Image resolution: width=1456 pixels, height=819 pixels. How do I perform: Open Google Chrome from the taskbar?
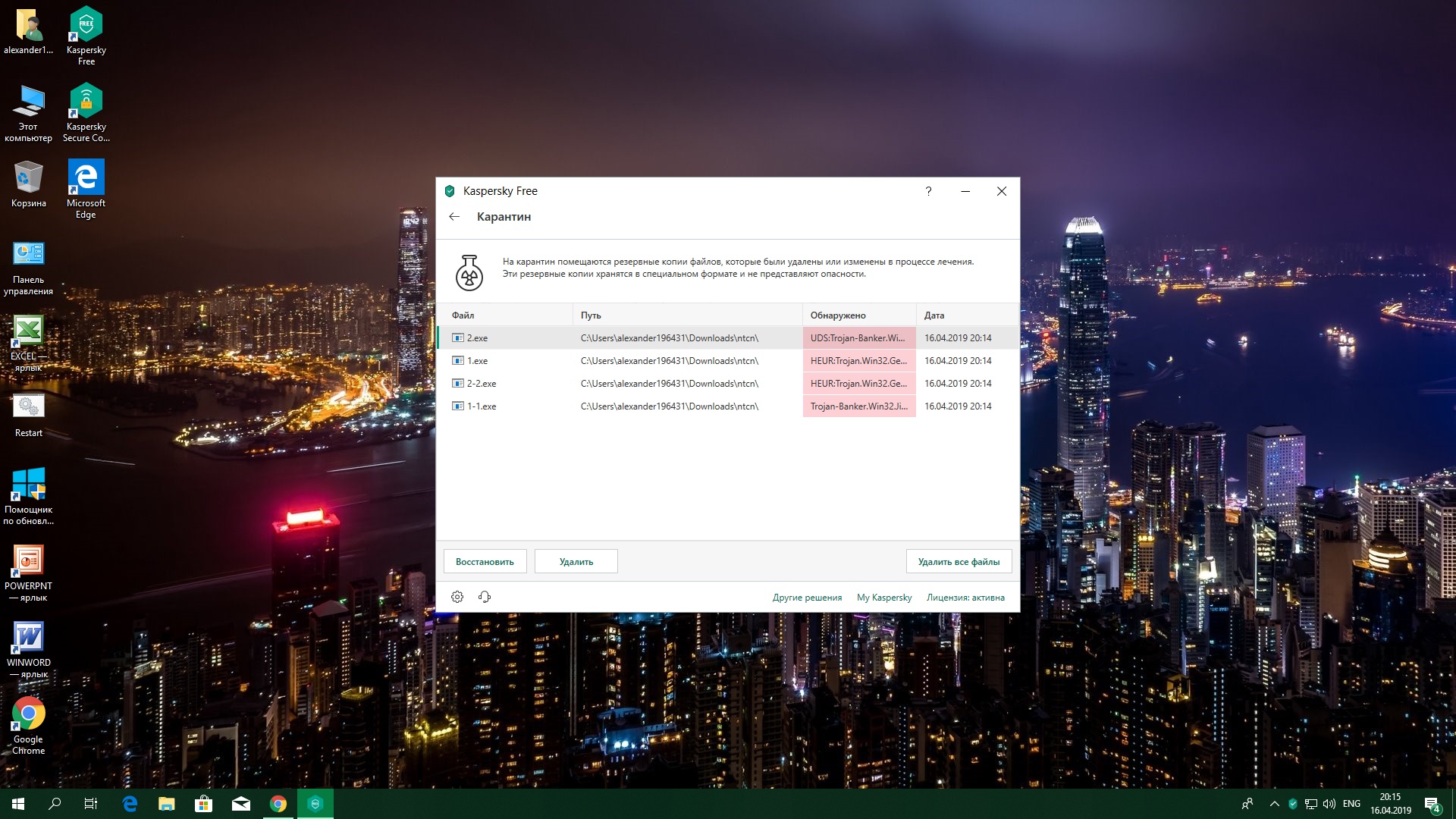[x=278, y=804]
